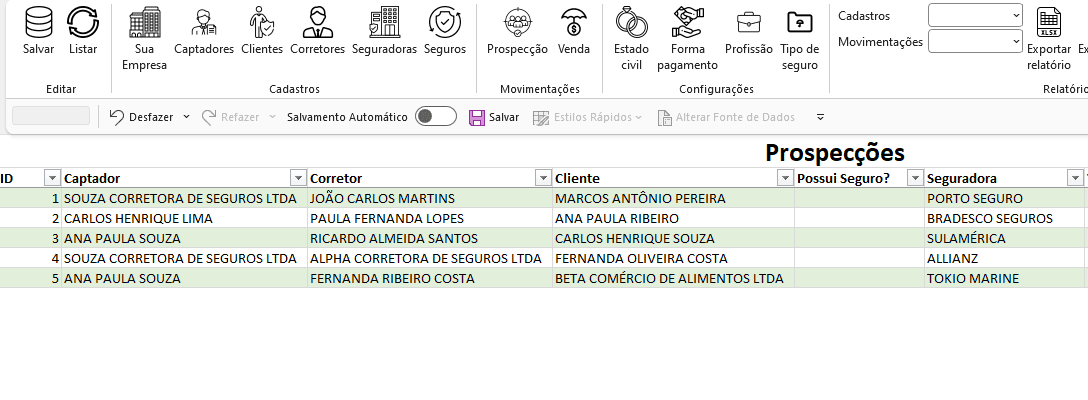Click Exportar relatório XLSX icon

1048,22
